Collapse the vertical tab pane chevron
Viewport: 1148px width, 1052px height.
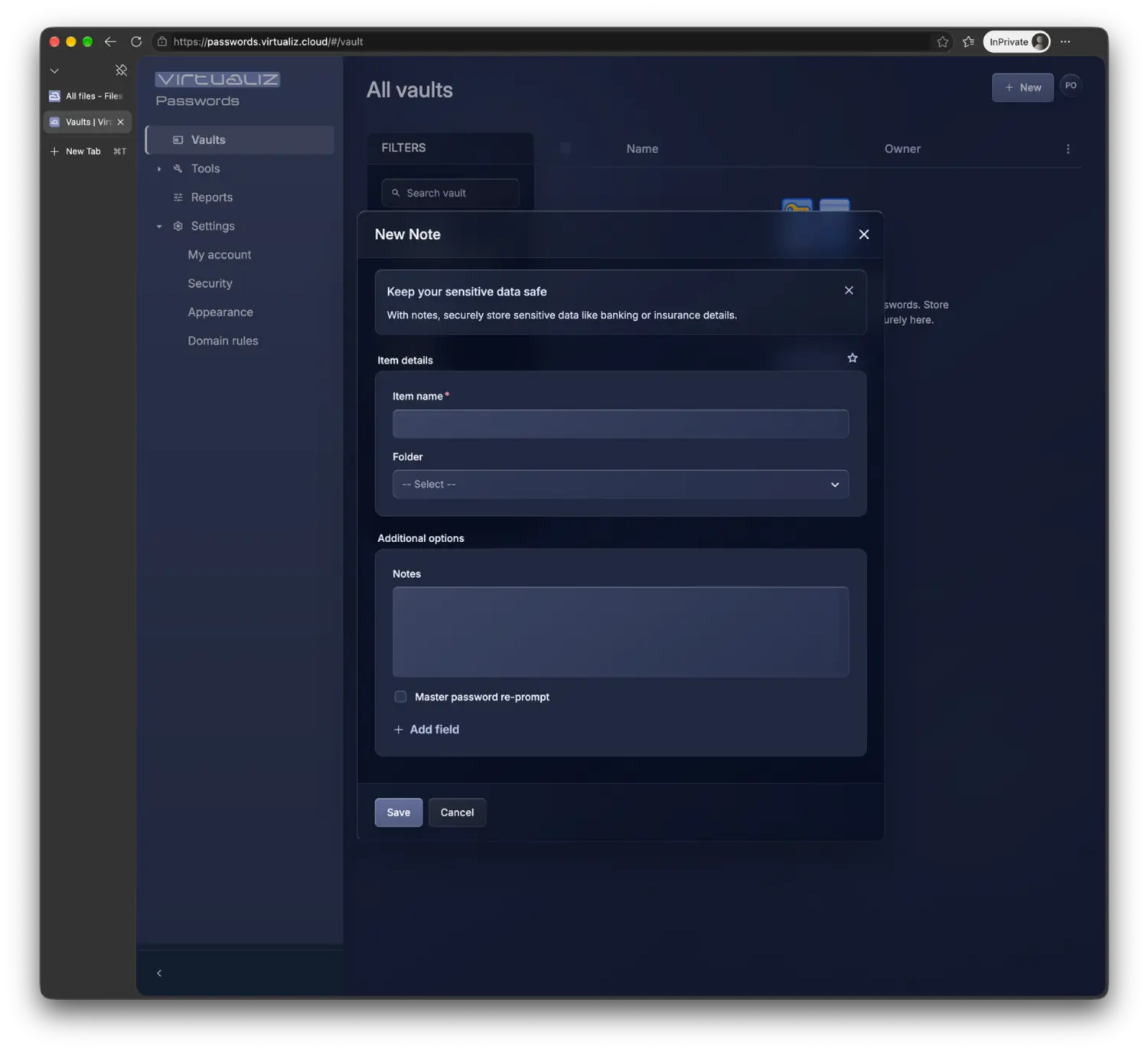coord(54,70)
